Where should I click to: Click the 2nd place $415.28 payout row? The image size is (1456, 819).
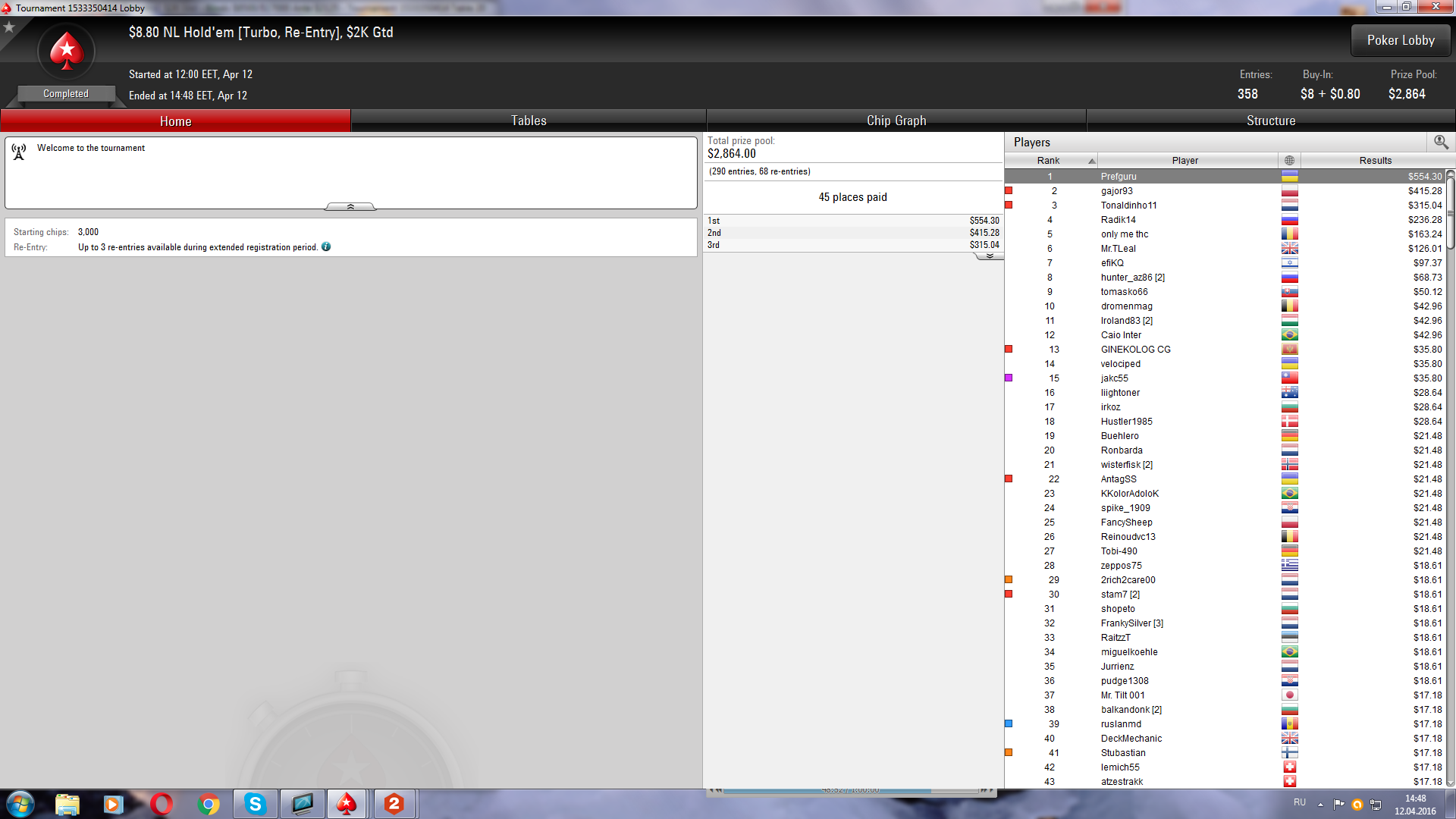point(853,233)
